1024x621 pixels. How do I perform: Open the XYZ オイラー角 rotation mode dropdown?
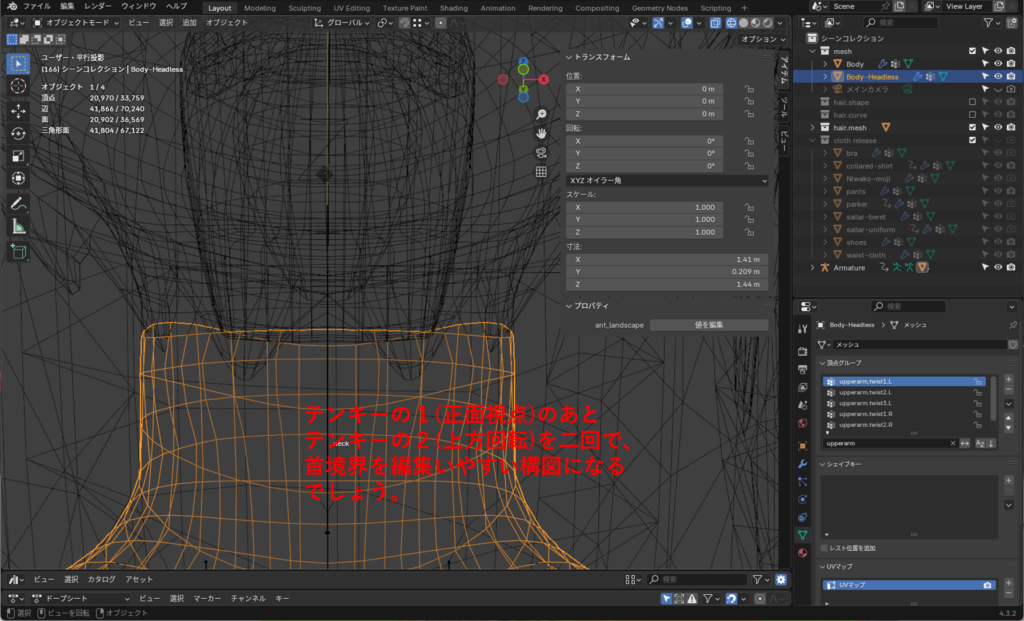point(667,180)
